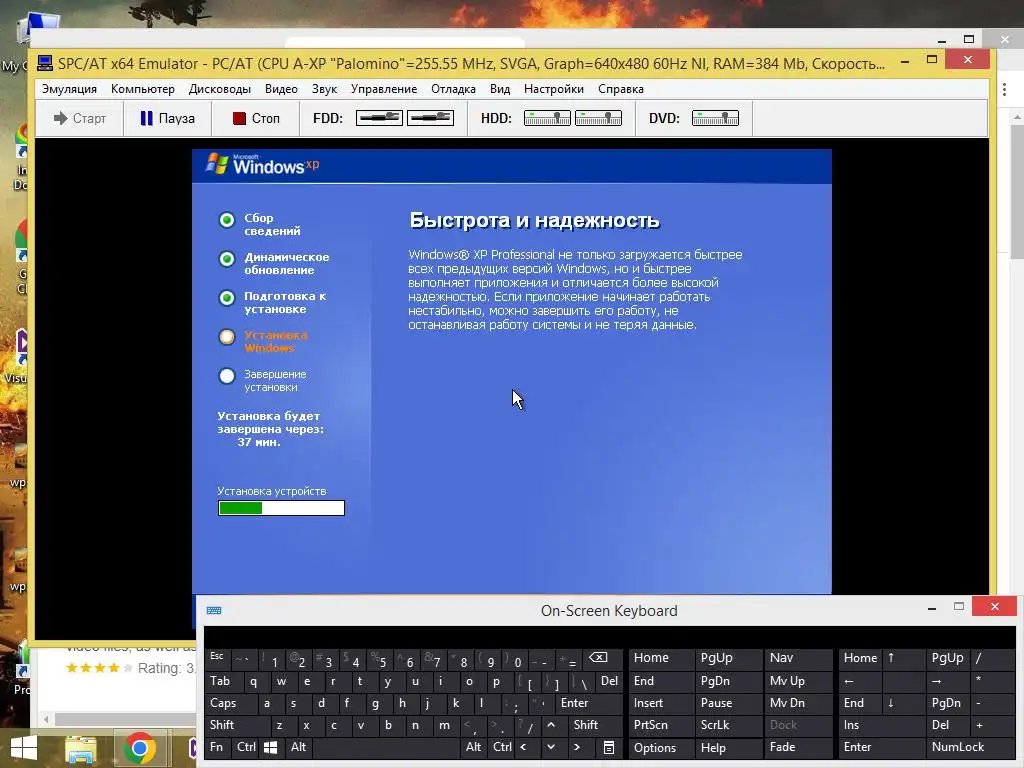The height and width of the screenshot is (768, 1024).
Task: Click the context menu key on keyboard
Action: (x=609, y=747)
